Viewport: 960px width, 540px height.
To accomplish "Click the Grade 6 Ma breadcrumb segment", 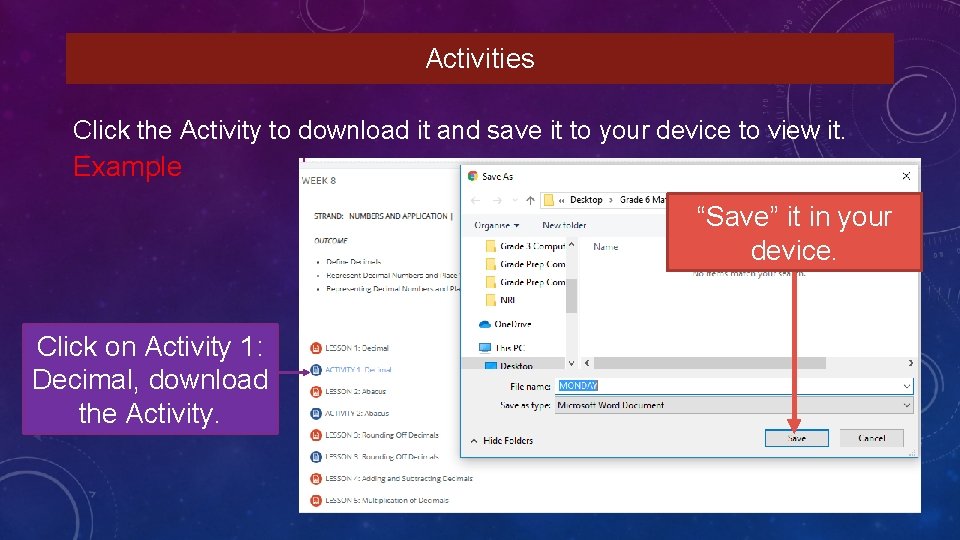I will (x=642, y=200).
